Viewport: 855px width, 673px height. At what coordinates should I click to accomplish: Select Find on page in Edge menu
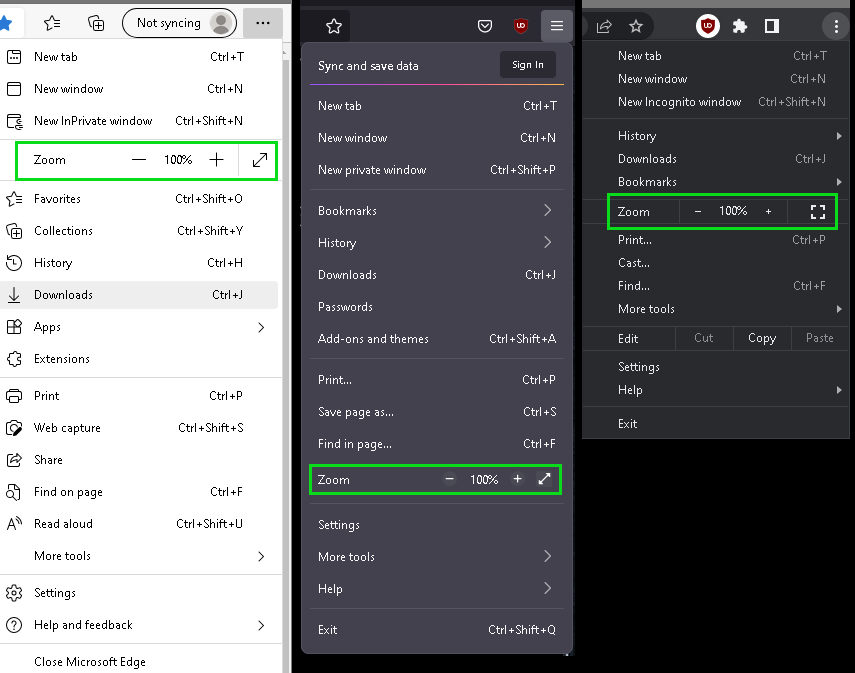[x=139, y=492]
